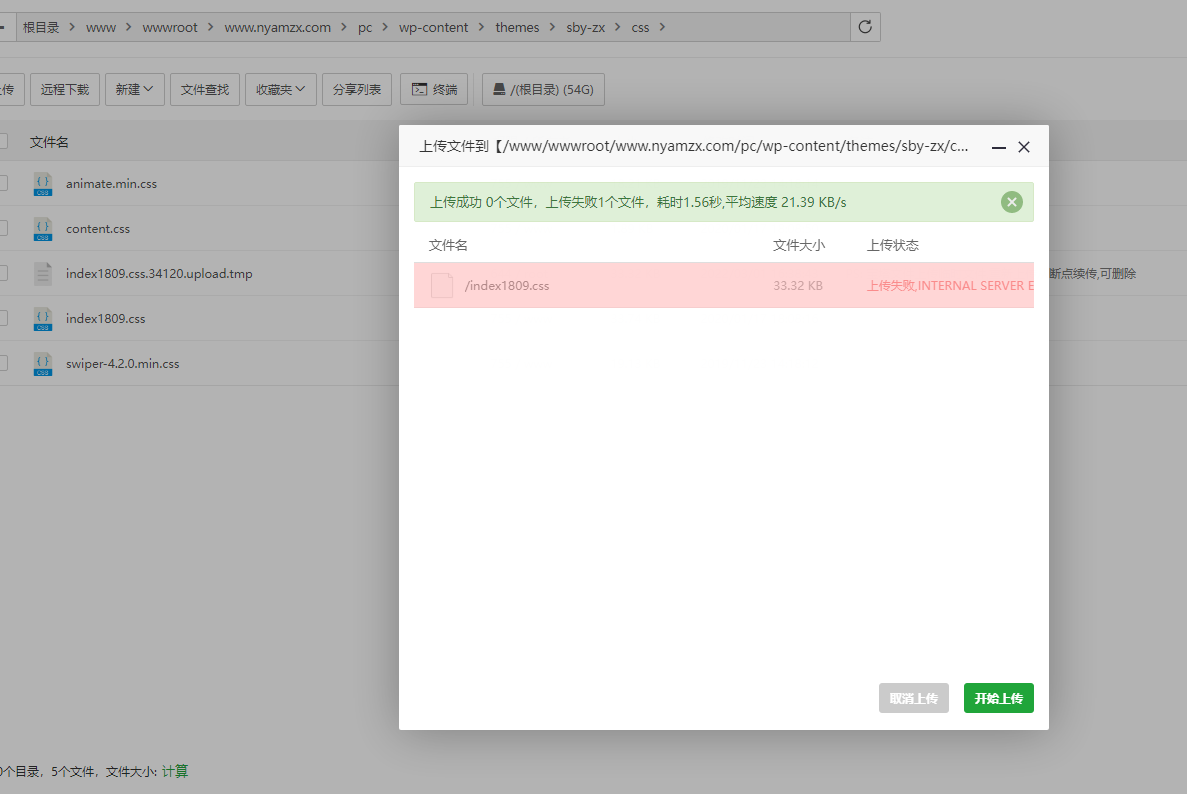Select content.css file name
Viewport: 1187px width, 794px height.
[x=98, y=229]
